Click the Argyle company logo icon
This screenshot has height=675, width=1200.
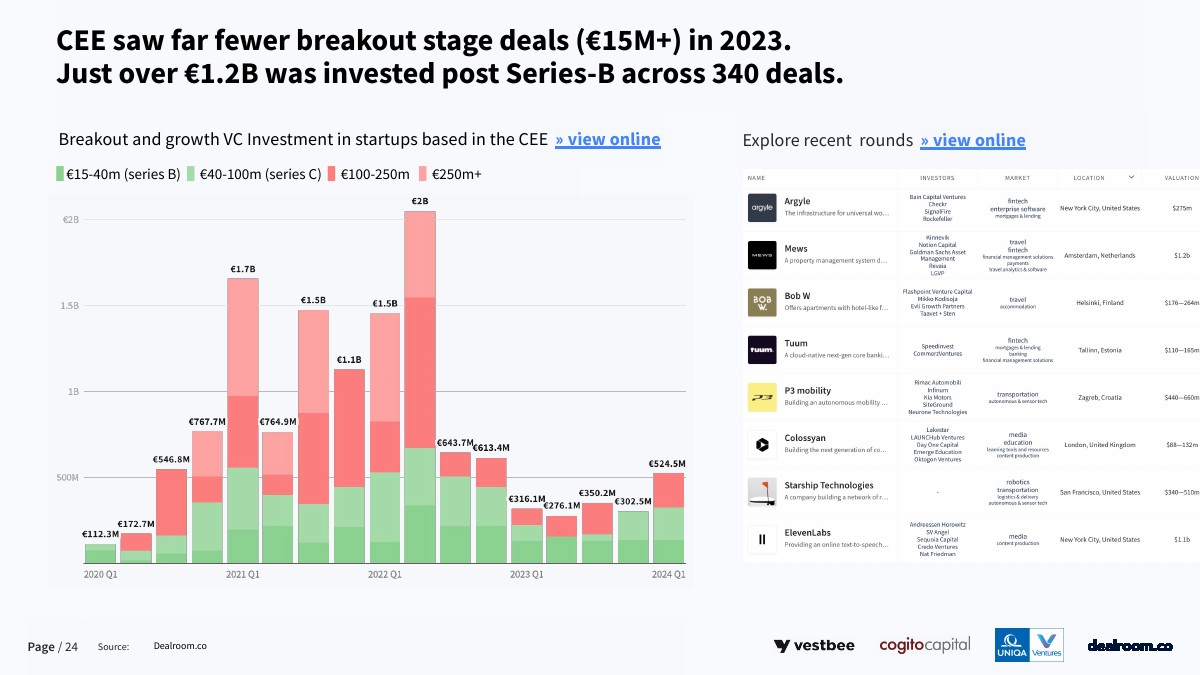pyautogui.click(x=762, y=207)
